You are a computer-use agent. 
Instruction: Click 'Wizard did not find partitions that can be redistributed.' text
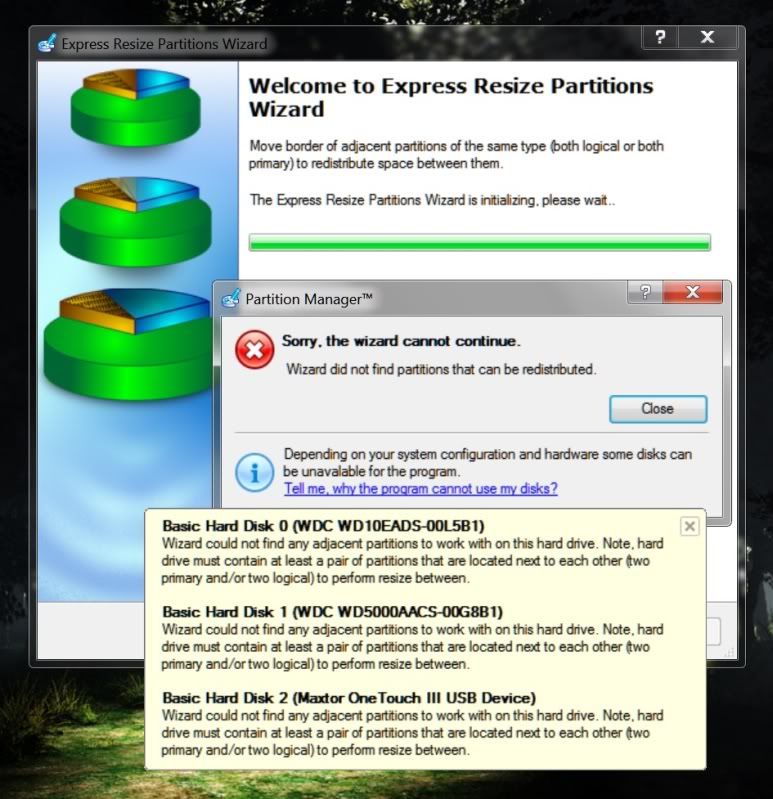pos(441,369)
